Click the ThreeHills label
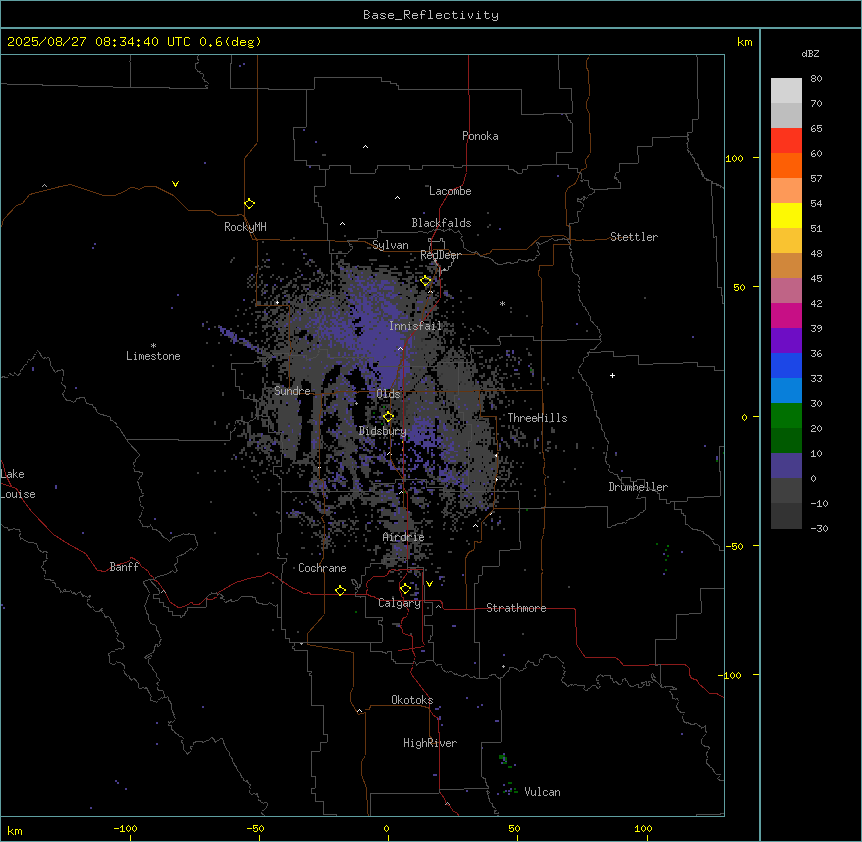The height and width of the screenshot is (842, 862). 537,418
